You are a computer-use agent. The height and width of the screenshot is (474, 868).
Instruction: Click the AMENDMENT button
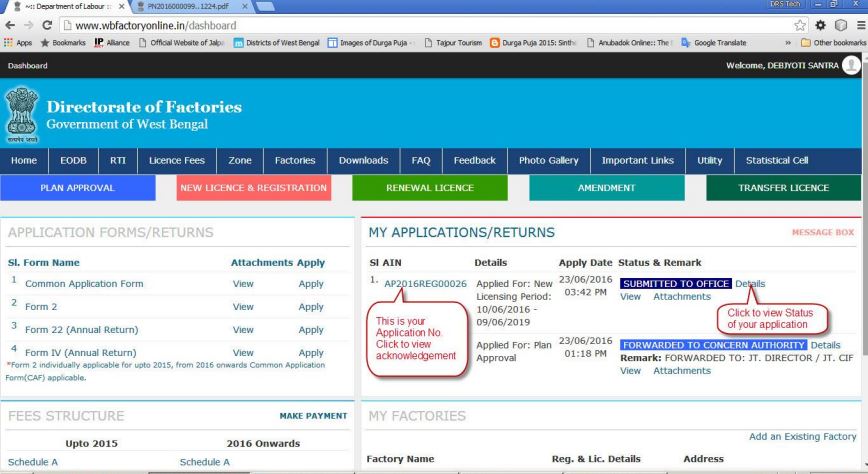pyautogui.click(x=607, y=188)
